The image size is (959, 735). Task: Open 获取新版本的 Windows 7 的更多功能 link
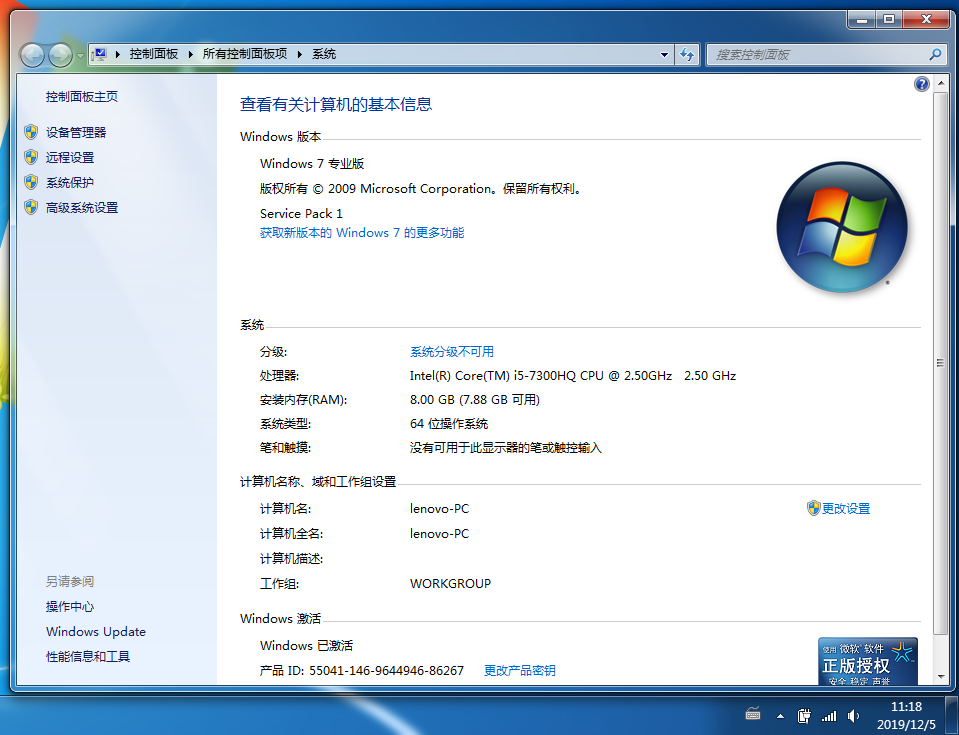point(361,233)
